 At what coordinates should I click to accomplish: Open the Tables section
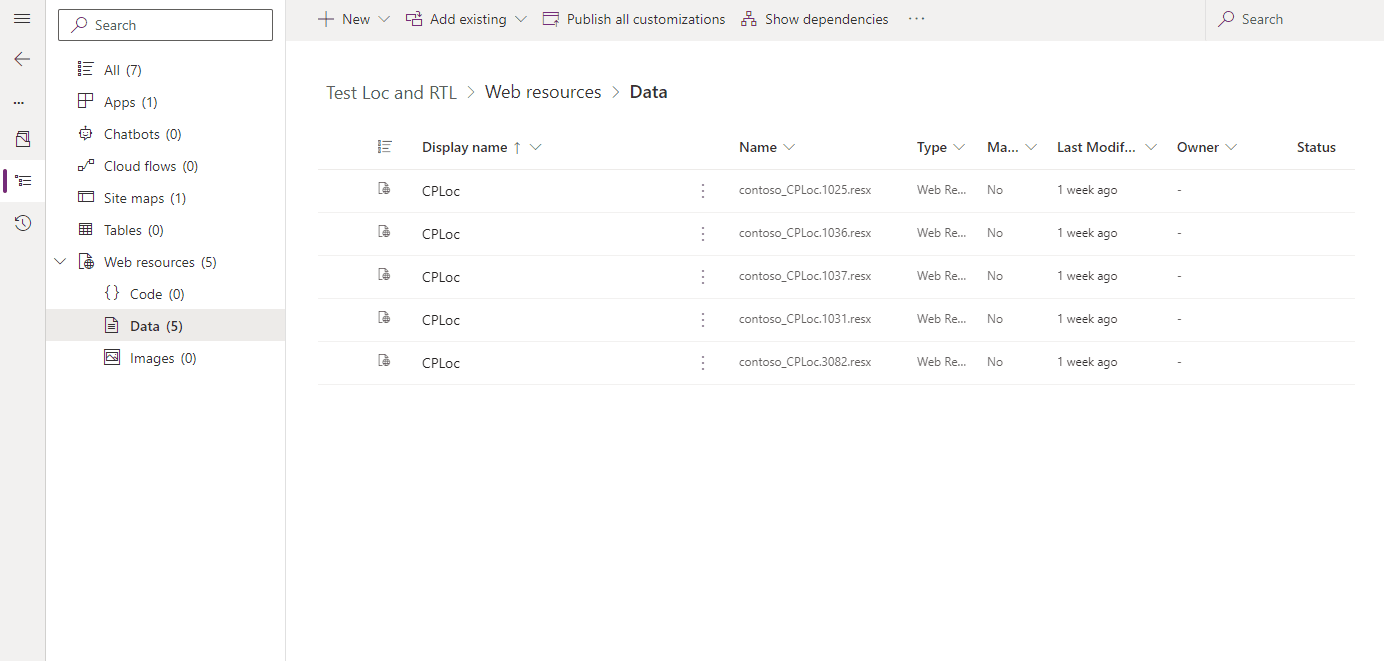pyautogui.click(x=123, y=229)
